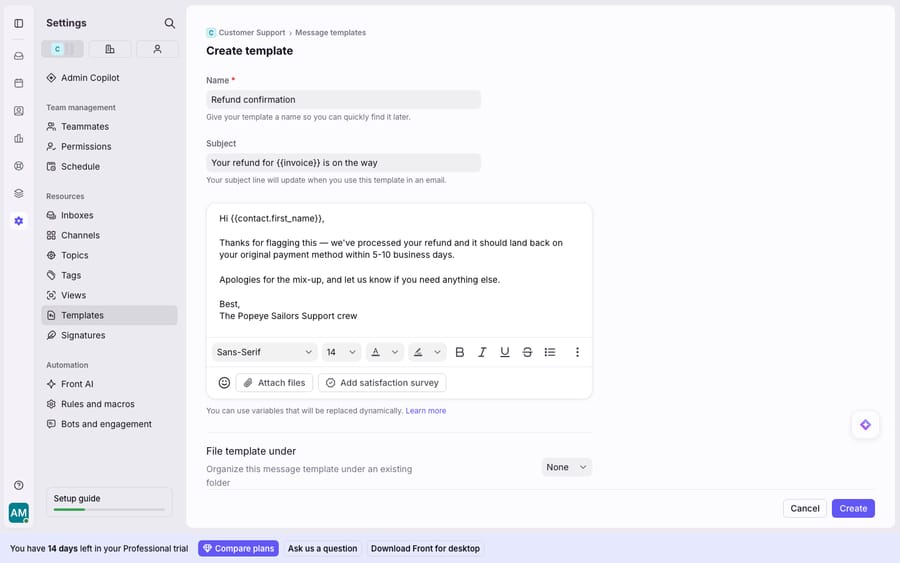Open the calendar icon in left rail

click(18, 83)
